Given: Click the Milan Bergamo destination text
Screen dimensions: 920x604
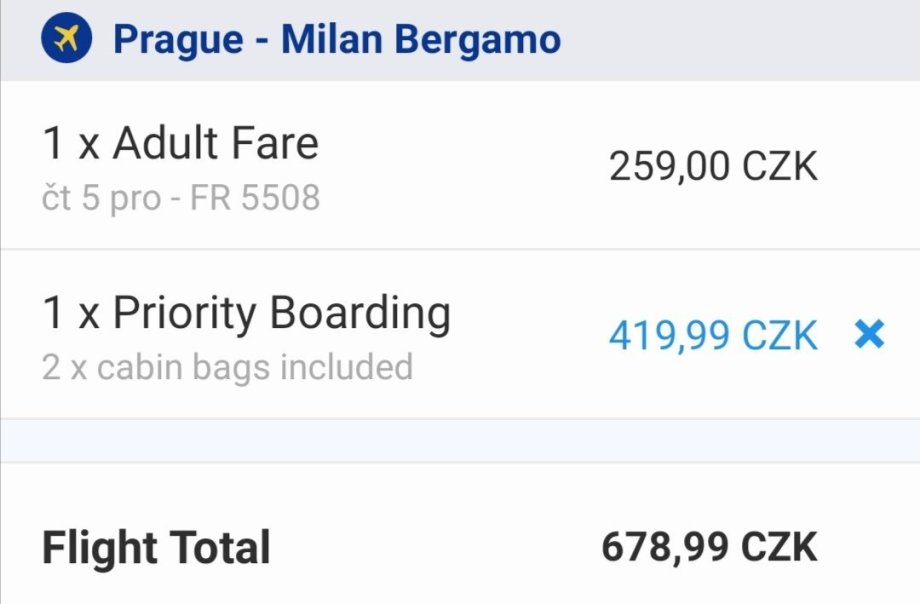Looking at the screenshot, I should pyautogui.click(x=420, y=40).
